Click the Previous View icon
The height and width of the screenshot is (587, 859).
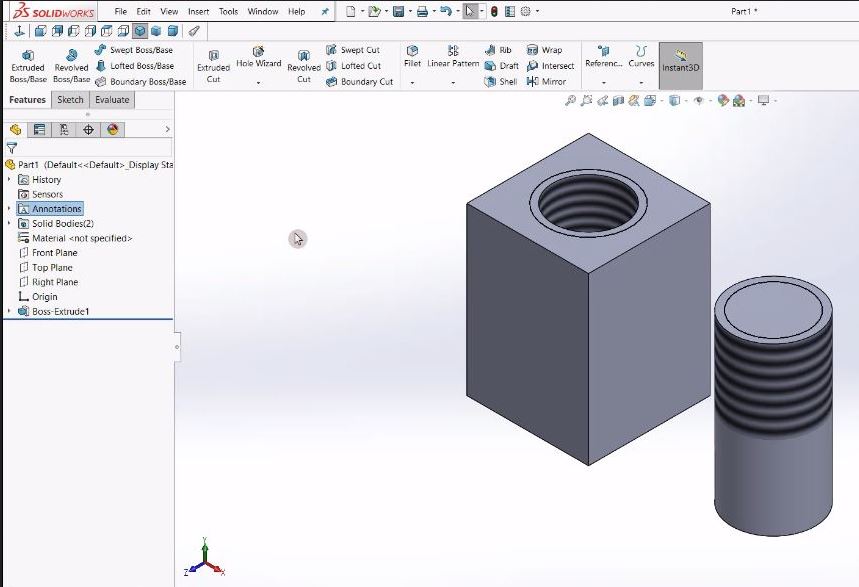tap(602, 100)
